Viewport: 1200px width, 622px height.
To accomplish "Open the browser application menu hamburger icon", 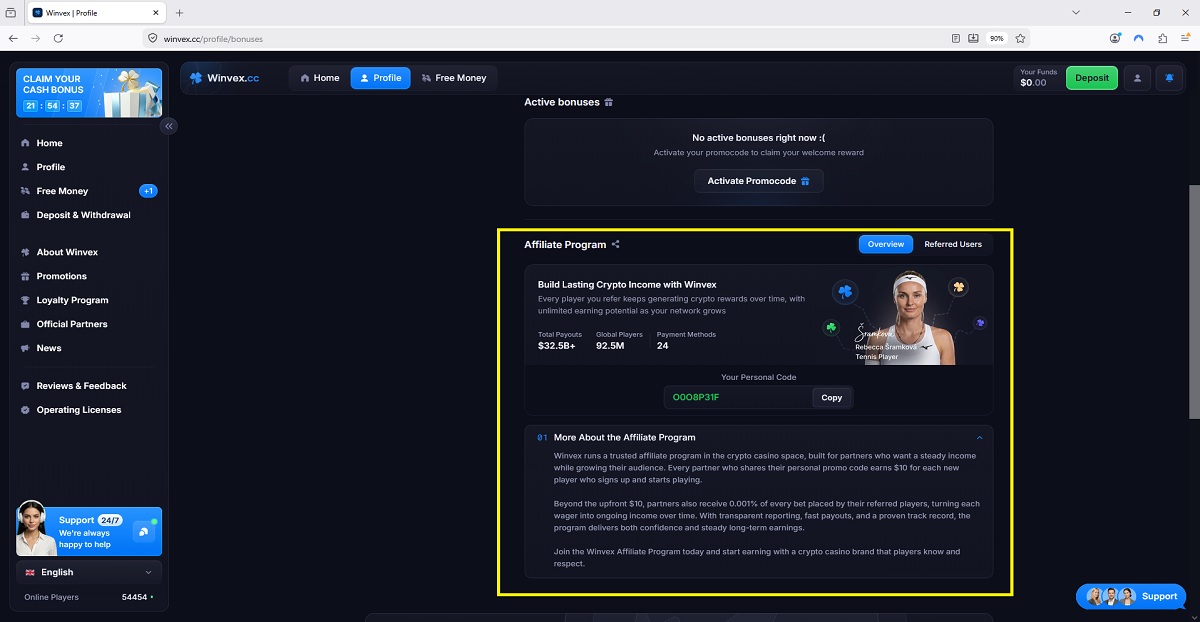I will tap(1185, 38).
